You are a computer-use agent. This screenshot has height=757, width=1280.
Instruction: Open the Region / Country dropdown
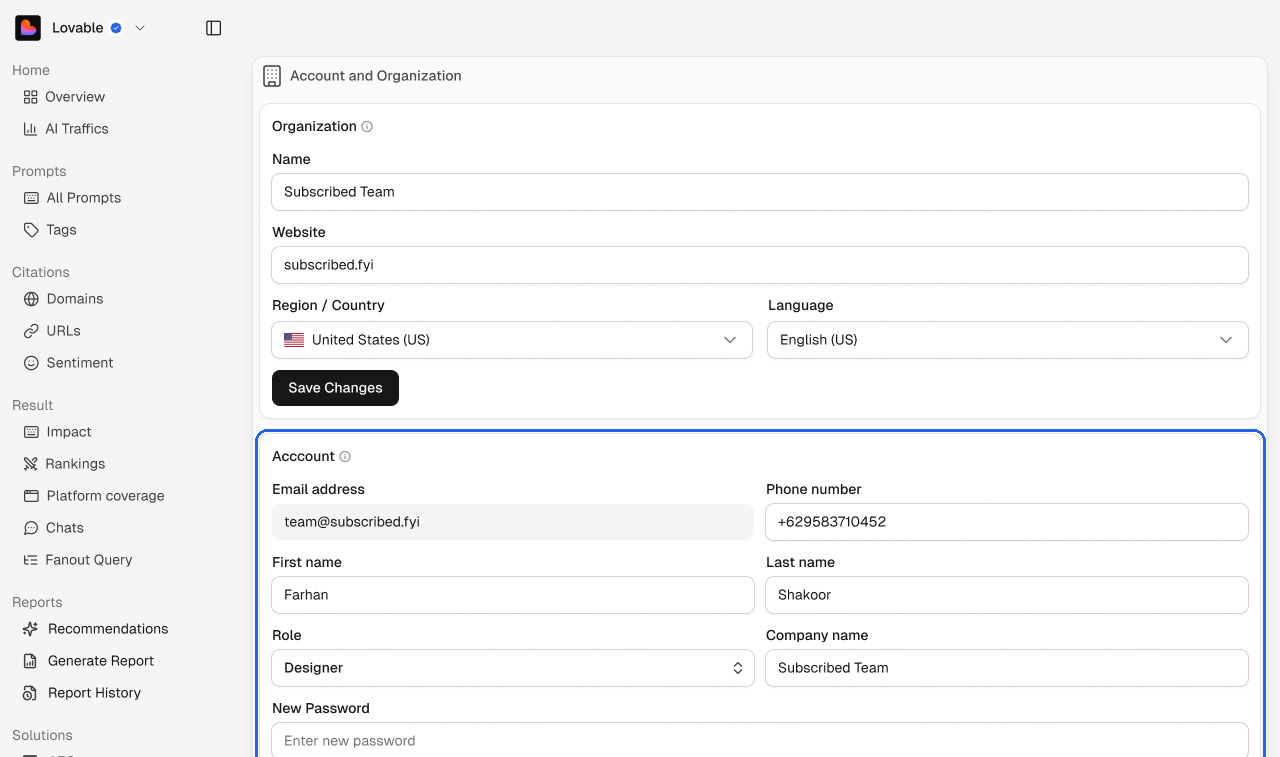pyautogui.click(x=512, y=340)
